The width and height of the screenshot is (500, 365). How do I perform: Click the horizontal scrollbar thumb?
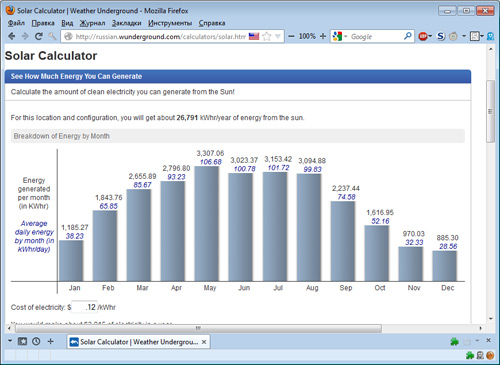[198, 328]
